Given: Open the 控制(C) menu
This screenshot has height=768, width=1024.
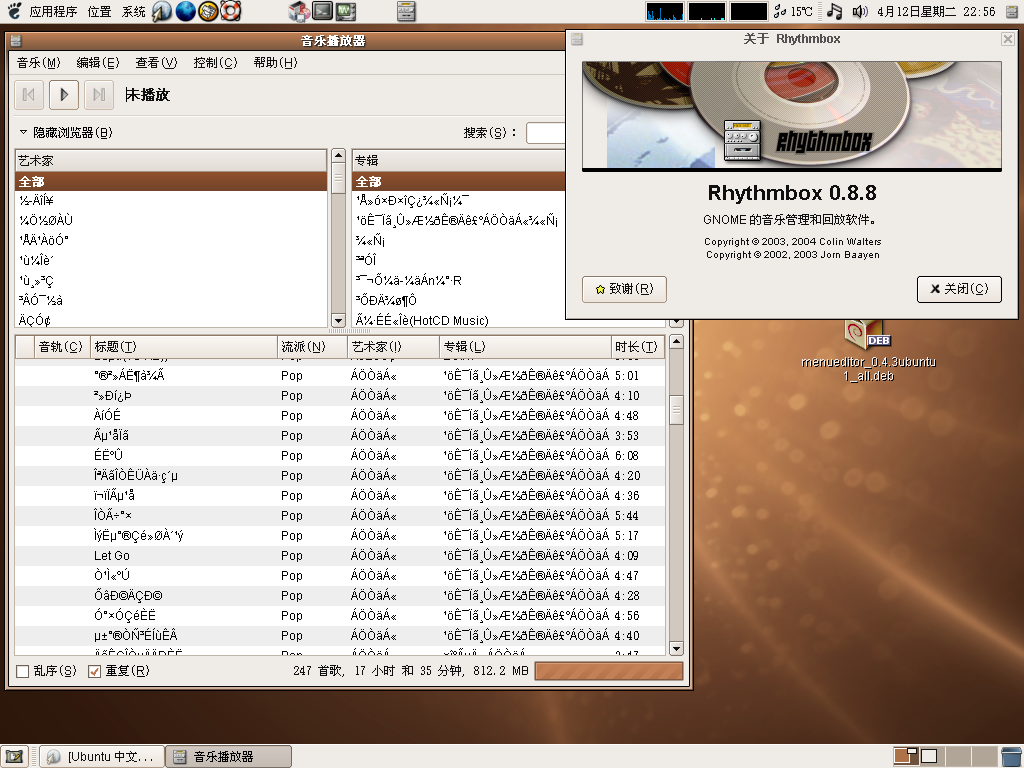Looking at the screenshot, I should pyautogui.click(x=216, y=63).
